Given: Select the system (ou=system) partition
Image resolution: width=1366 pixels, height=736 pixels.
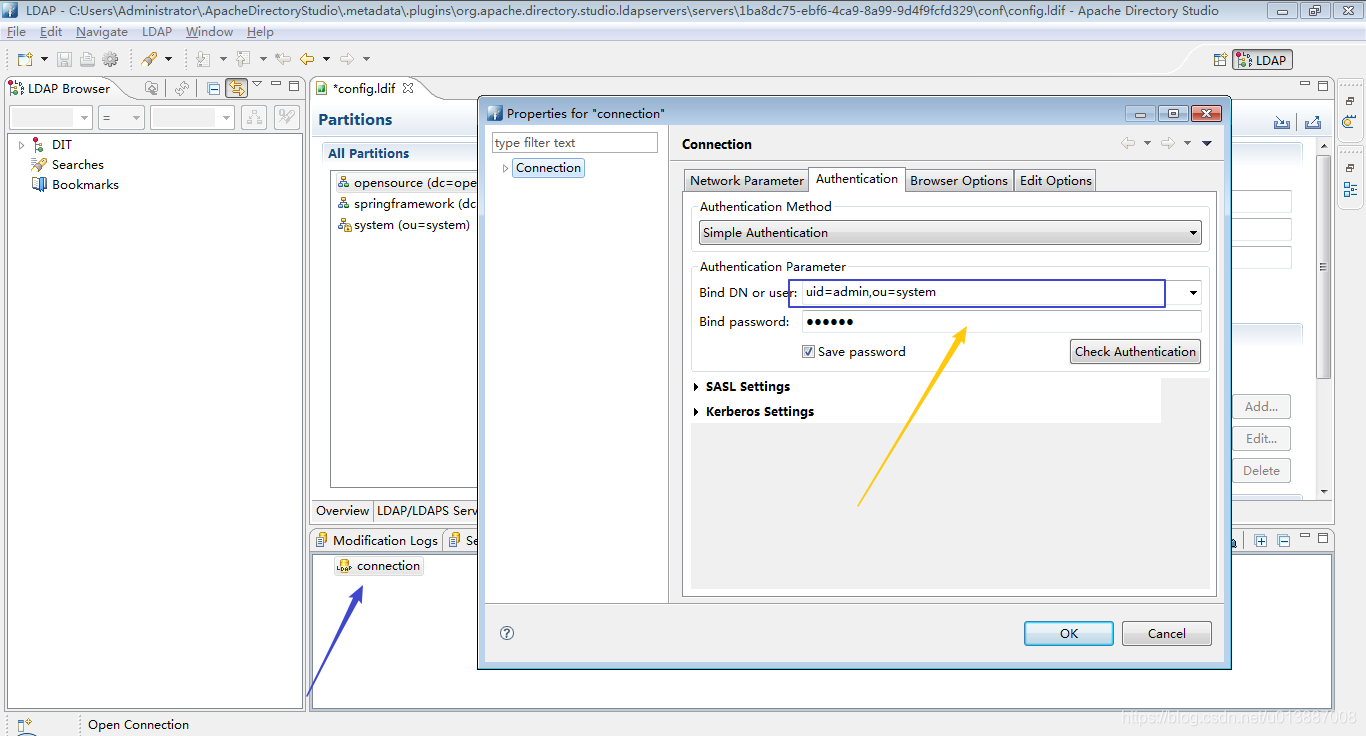Looking at the screenshot, I should click(403, 225).
